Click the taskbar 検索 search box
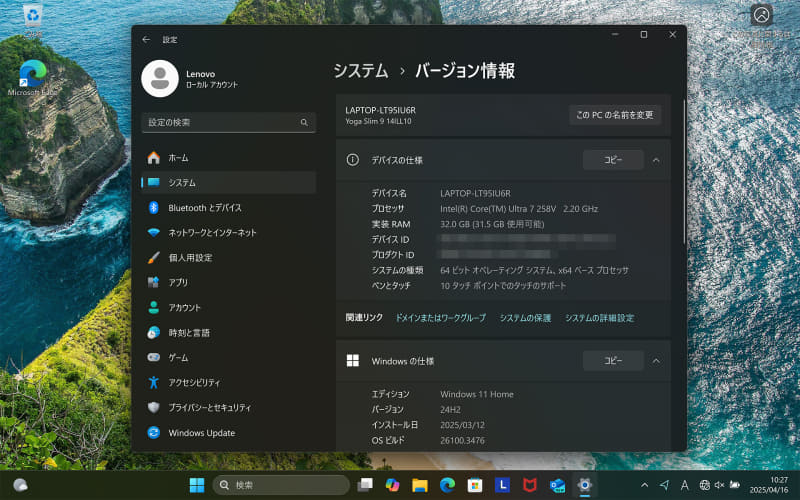This screenshot has width=800, height=500. tap(281, 485)
